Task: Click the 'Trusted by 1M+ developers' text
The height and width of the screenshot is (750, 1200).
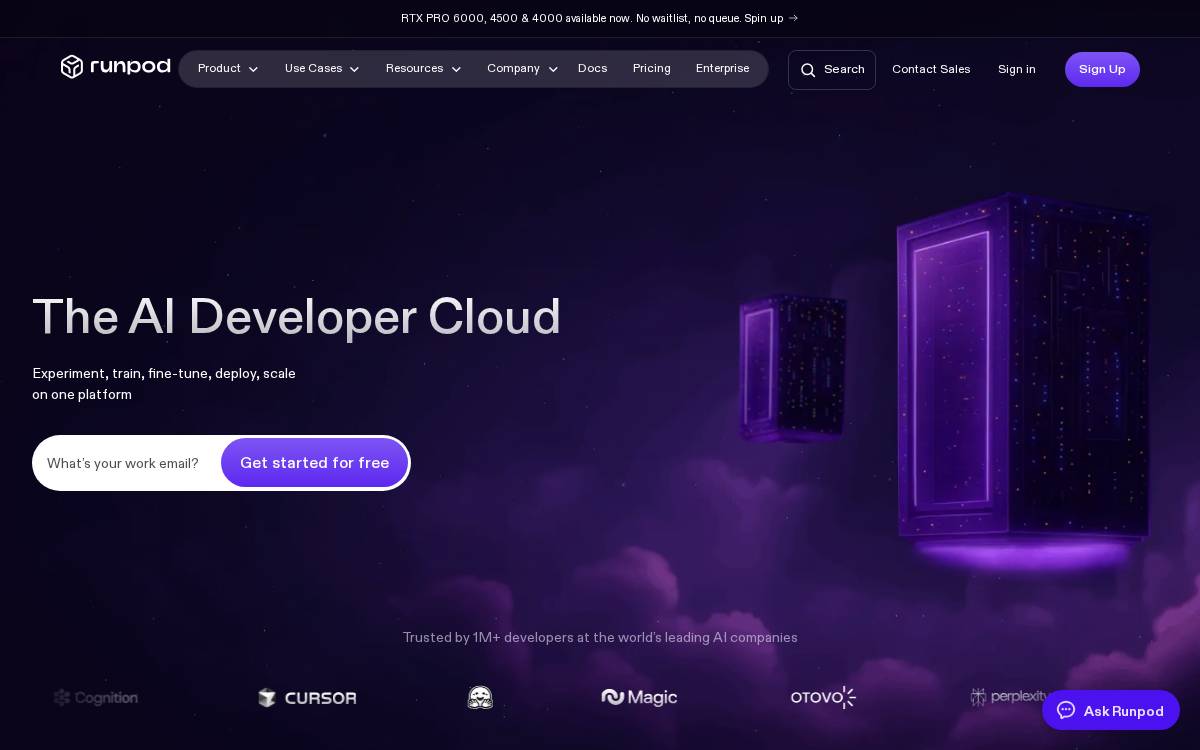Action: (600, 637)
